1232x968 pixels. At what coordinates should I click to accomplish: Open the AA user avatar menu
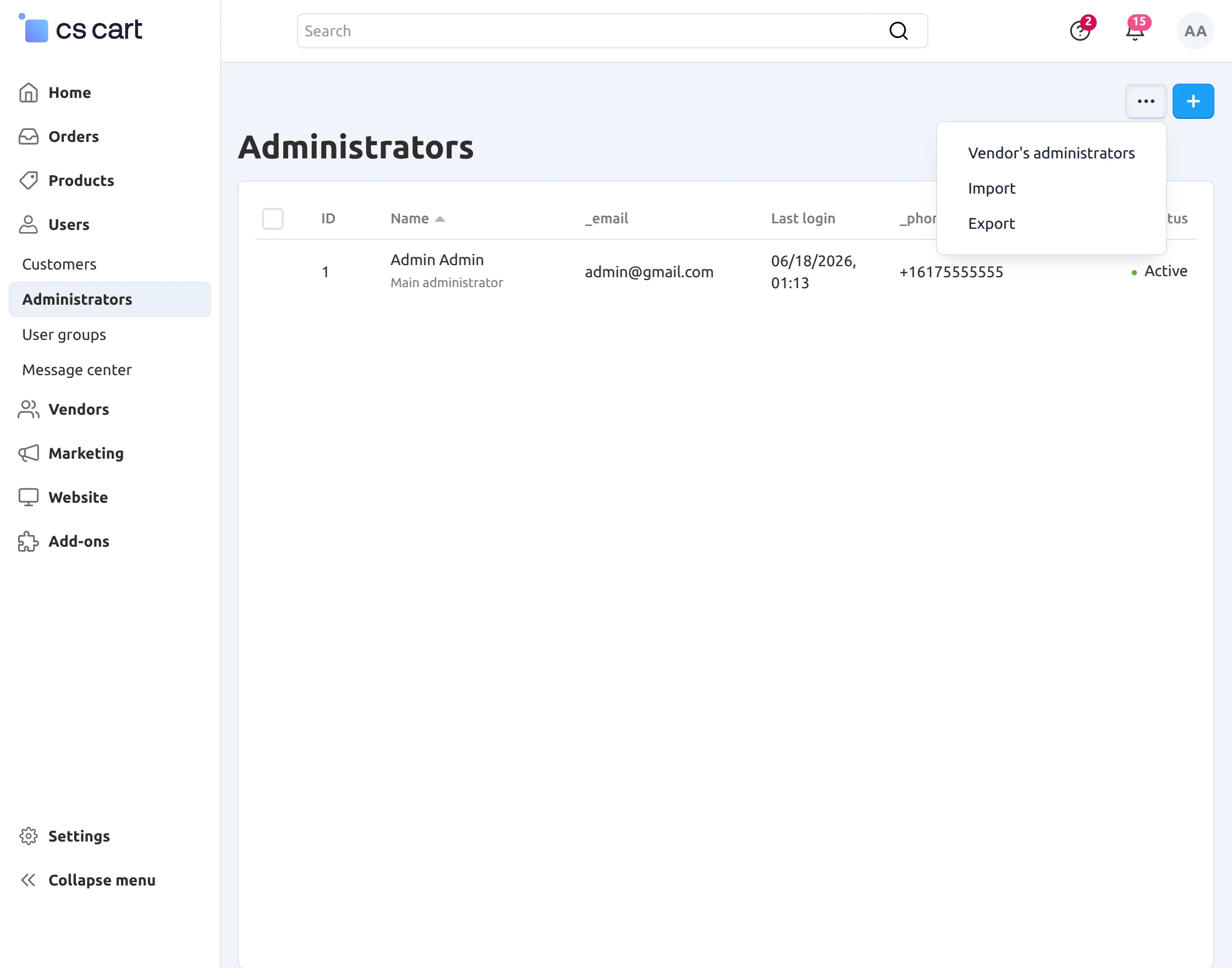point(1195,31)
